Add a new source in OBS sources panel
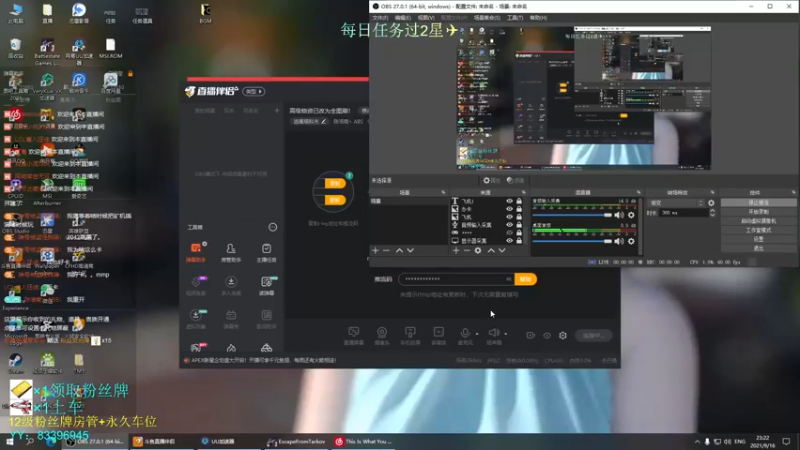This screenshot has width=800, height=450. (456, 251)
